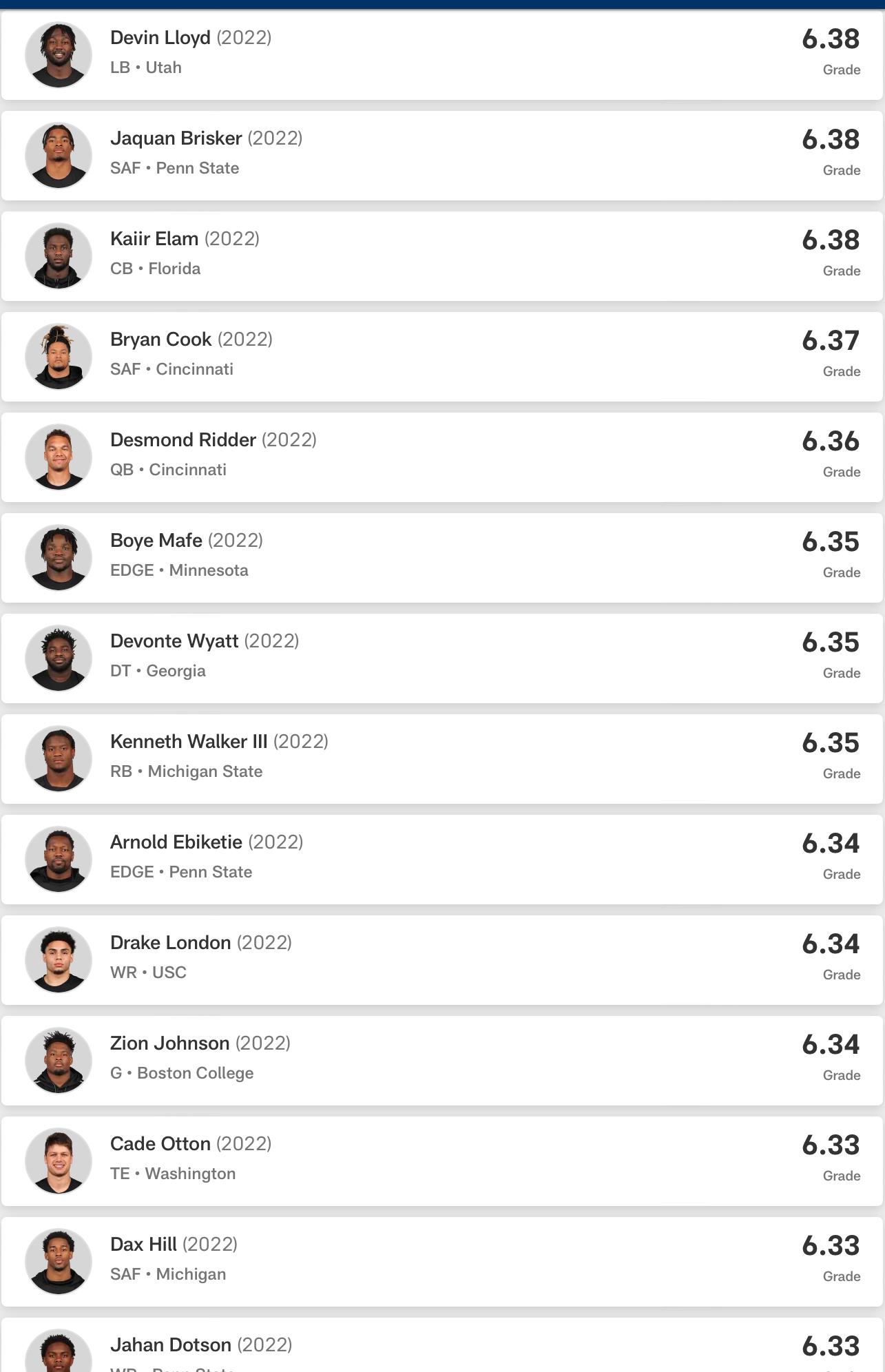Select Kenneth Walker III's headshot
Image resolution: width=885 pixels, height=1372 pixels.
59,759
